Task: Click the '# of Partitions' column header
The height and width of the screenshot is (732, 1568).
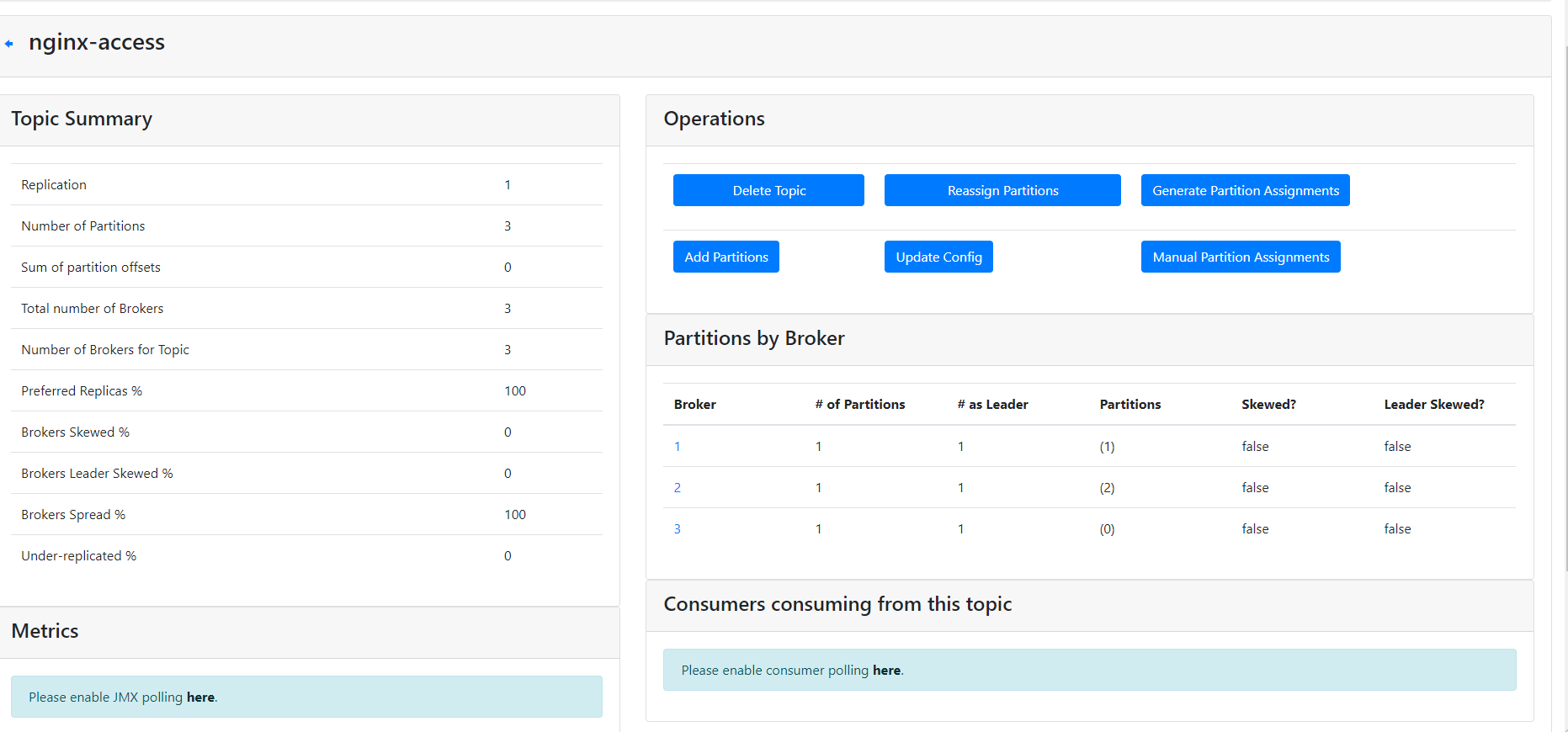Action: pyautogui.click(x=859, y=405)
